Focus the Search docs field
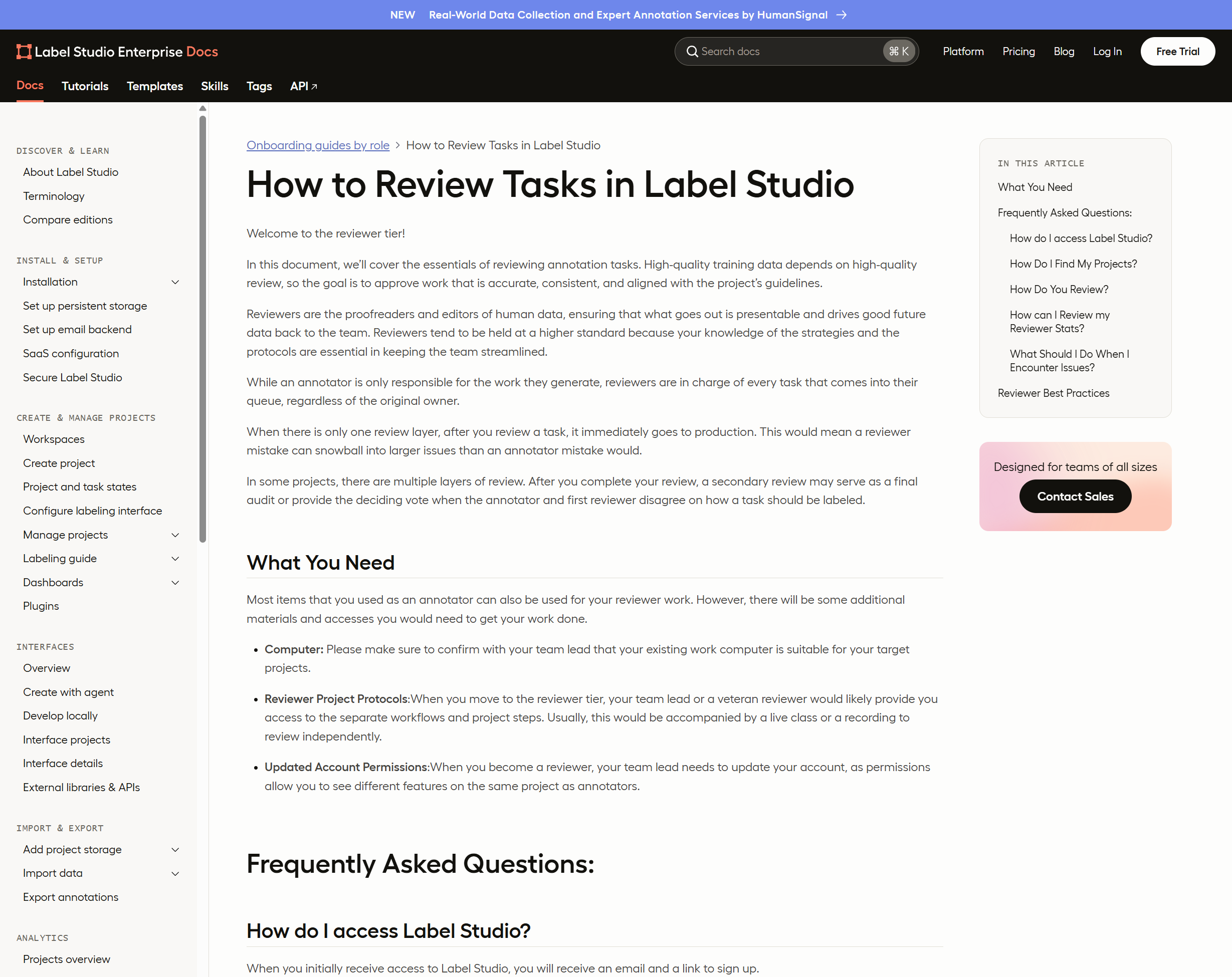 click(x=796, y=52)
